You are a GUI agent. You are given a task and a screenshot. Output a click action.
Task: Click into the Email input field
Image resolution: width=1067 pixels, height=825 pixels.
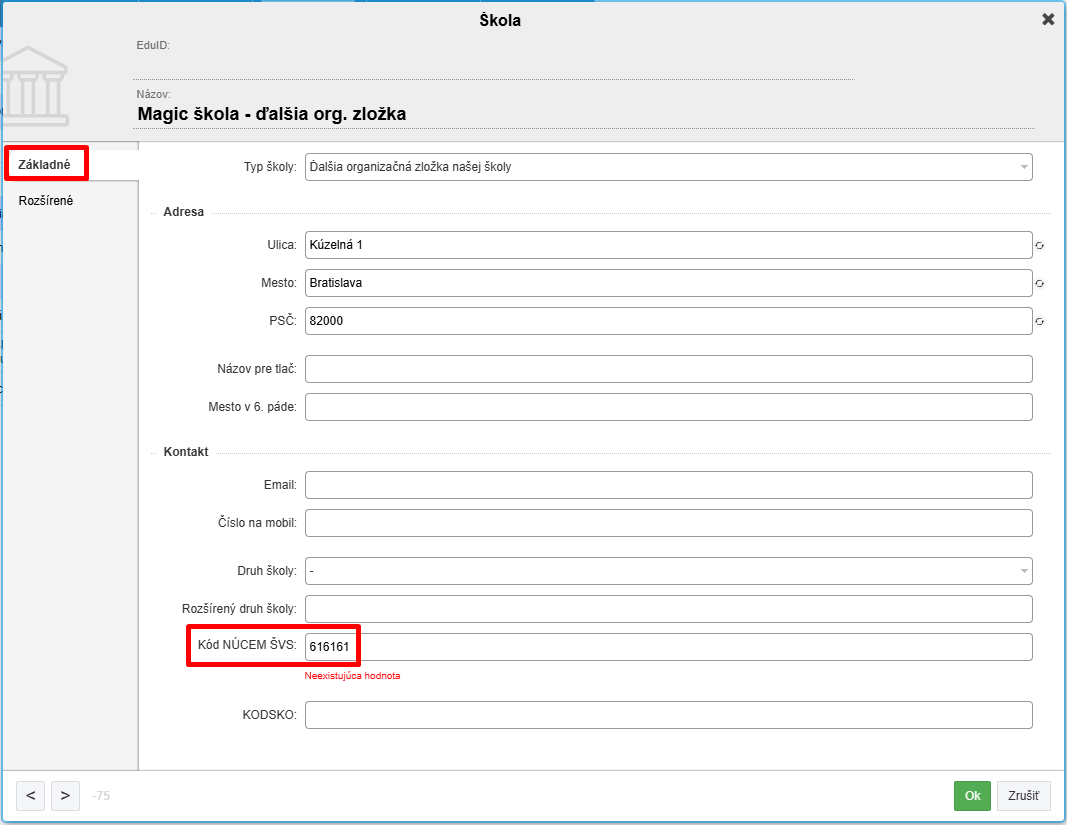click(668, 485)
